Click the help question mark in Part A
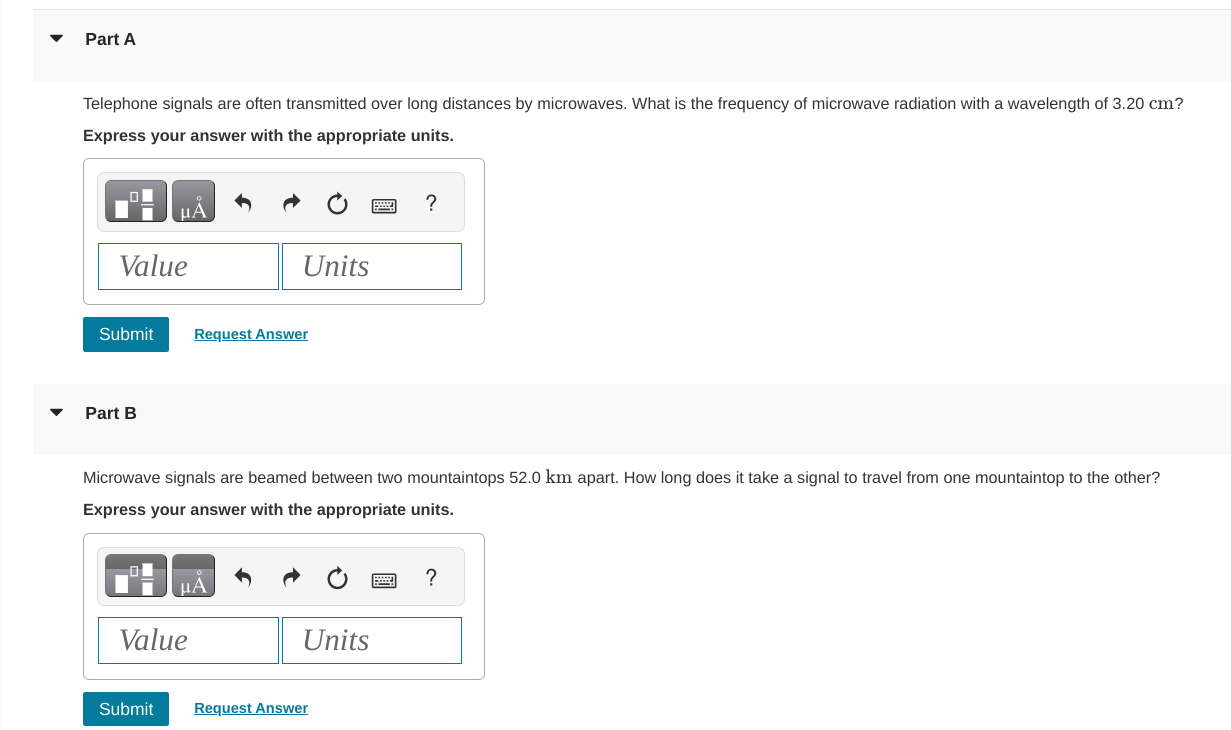 431,202
